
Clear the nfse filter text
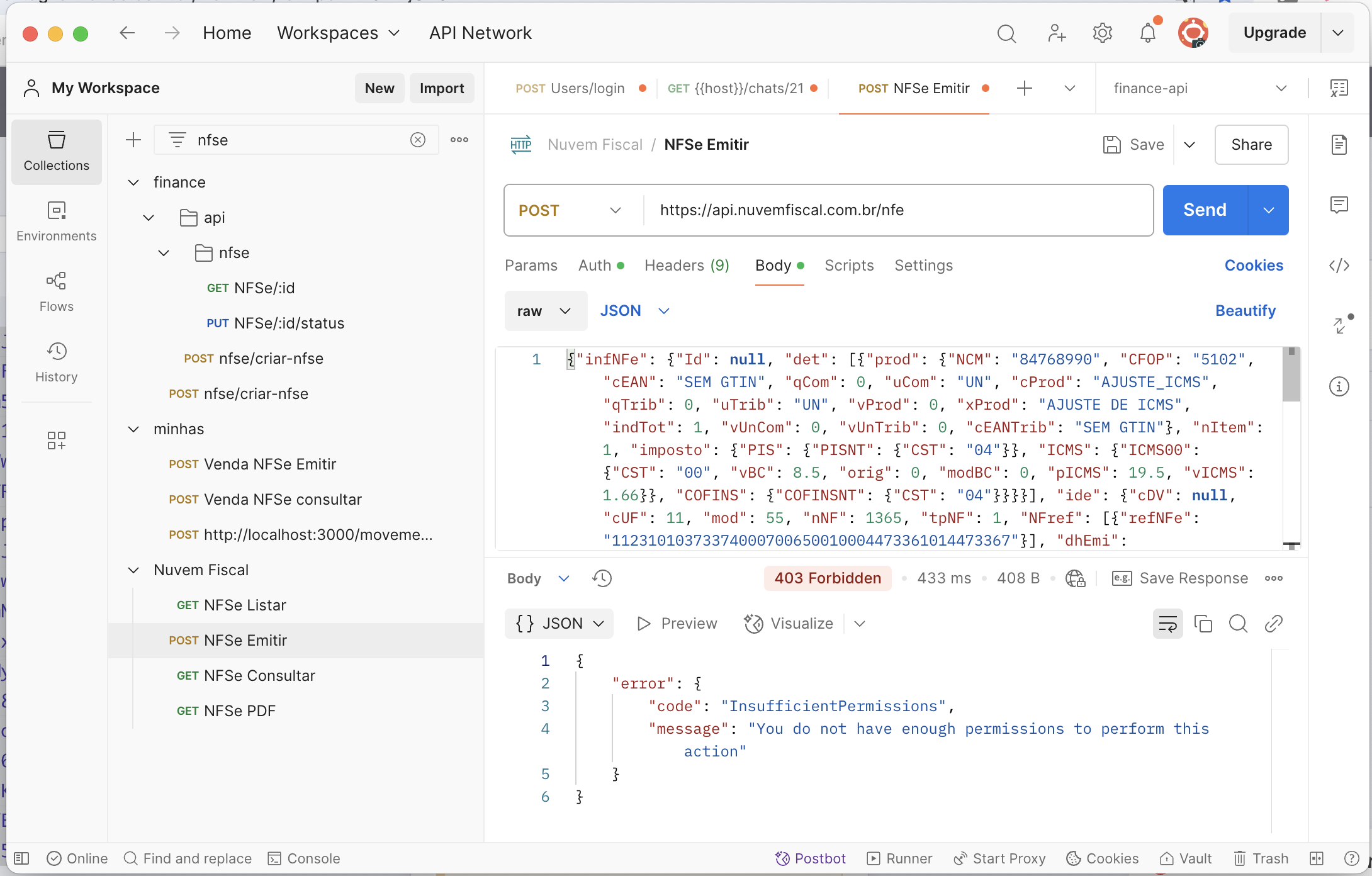point(418,140)
